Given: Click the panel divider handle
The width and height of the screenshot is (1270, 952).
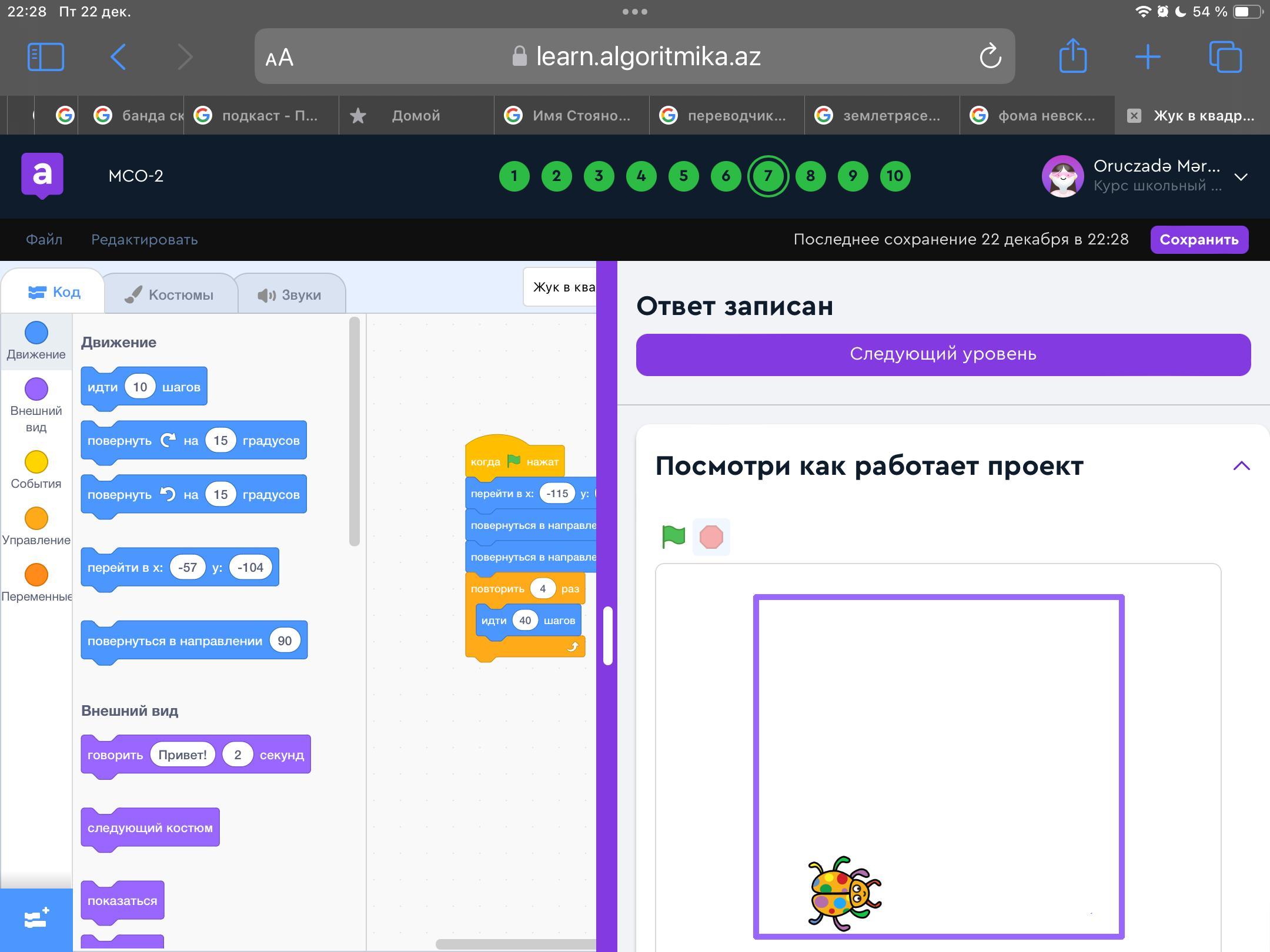Looking at the screenshot, I should click(x=608, y=636).
